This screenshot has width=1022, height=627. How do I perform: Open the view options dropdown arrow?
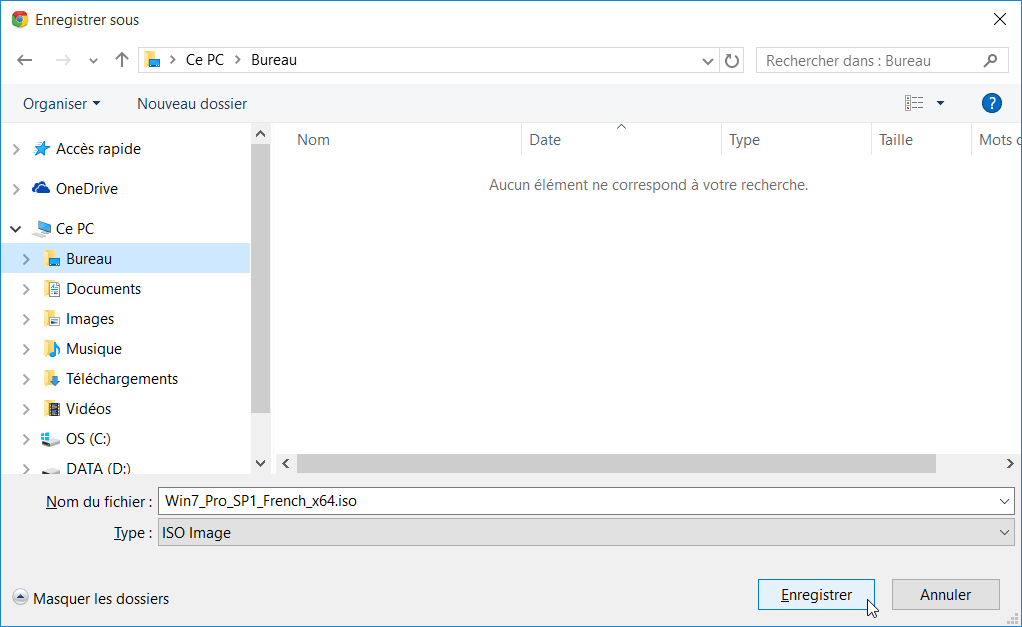(941, 103)
